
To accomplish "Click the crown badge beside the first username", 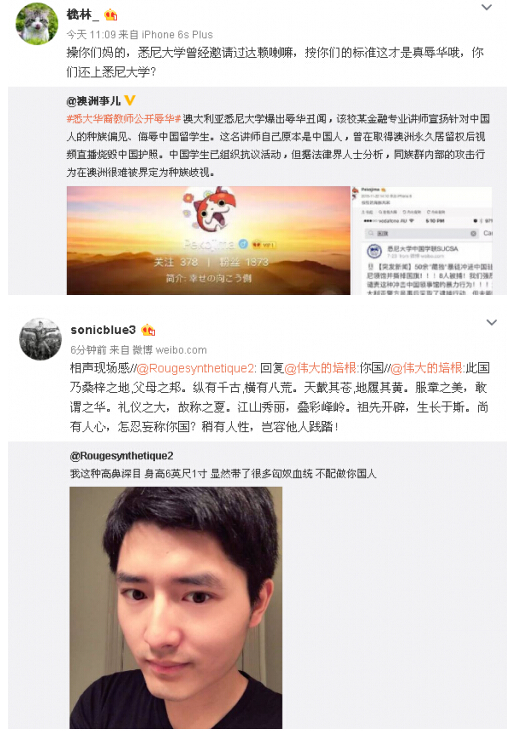I will click(110, 15).
